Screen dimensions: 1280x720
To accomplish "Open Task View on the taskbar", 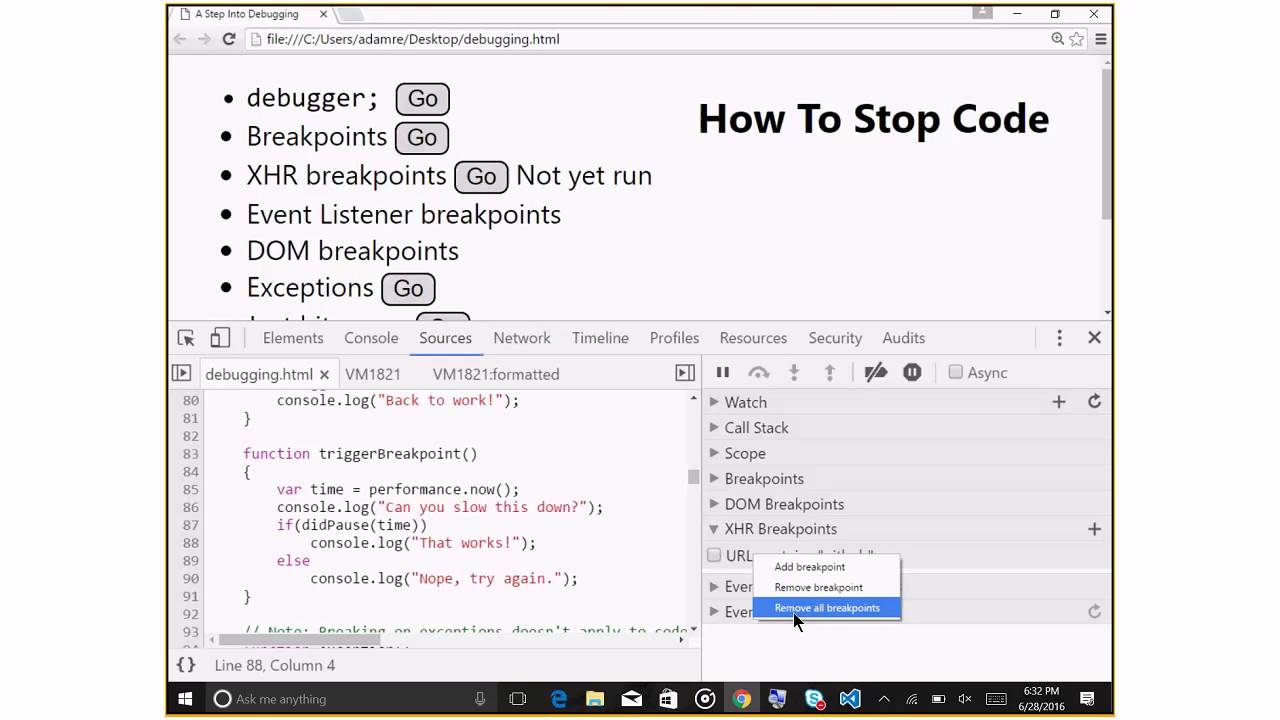I will coord(517,699).
